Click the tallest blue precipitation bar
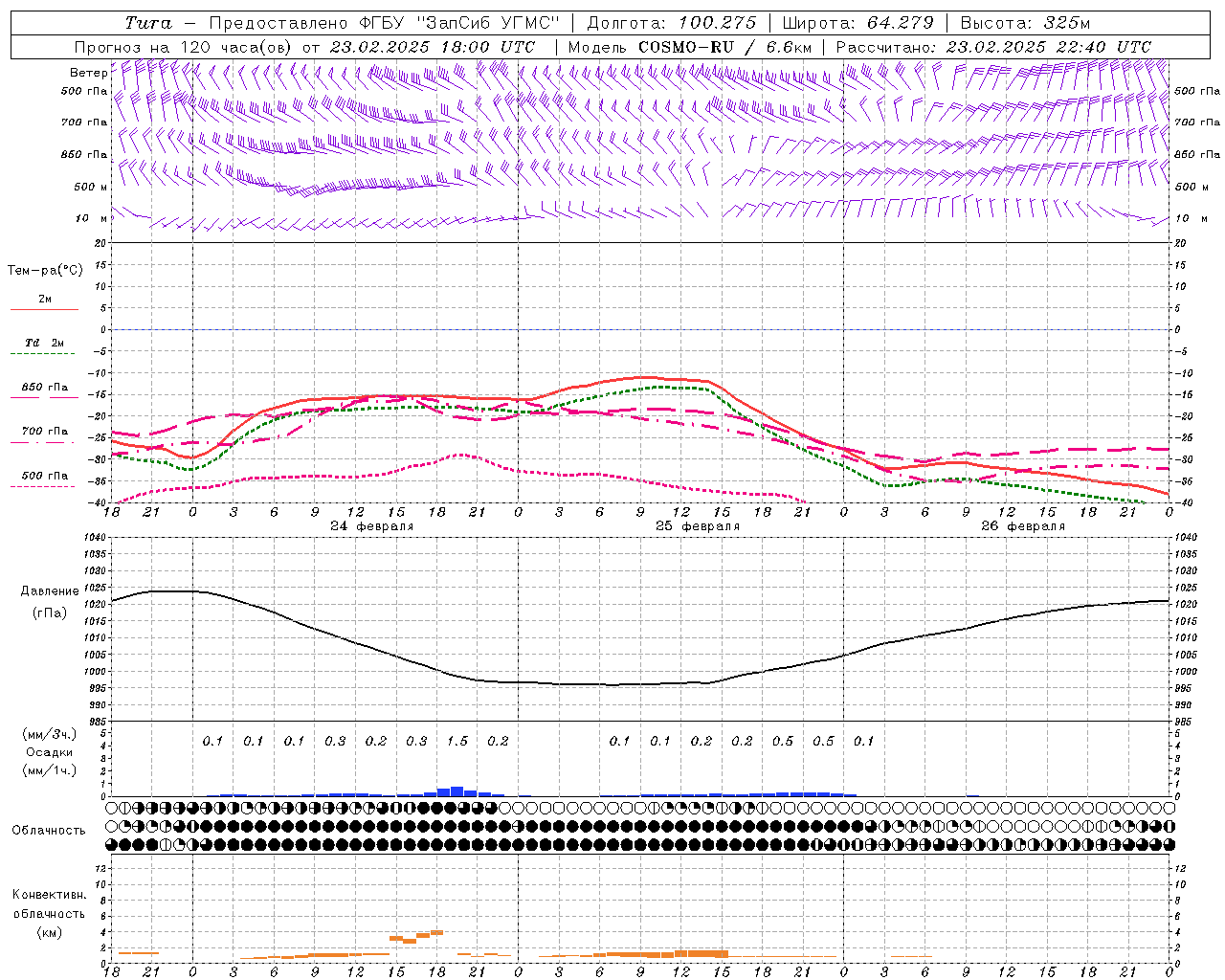Screen dimensions: 1225x980 457,791
